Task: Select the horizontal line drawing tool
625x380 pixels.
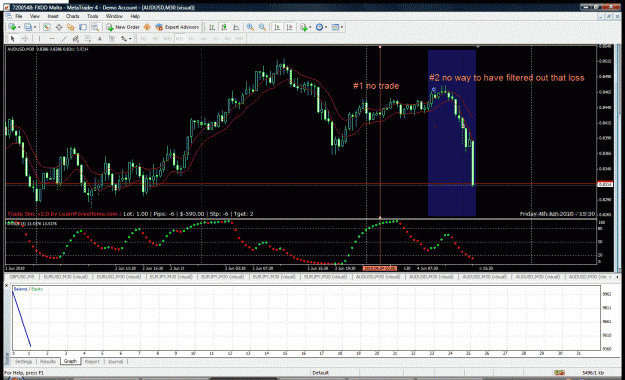Action: 52,39
